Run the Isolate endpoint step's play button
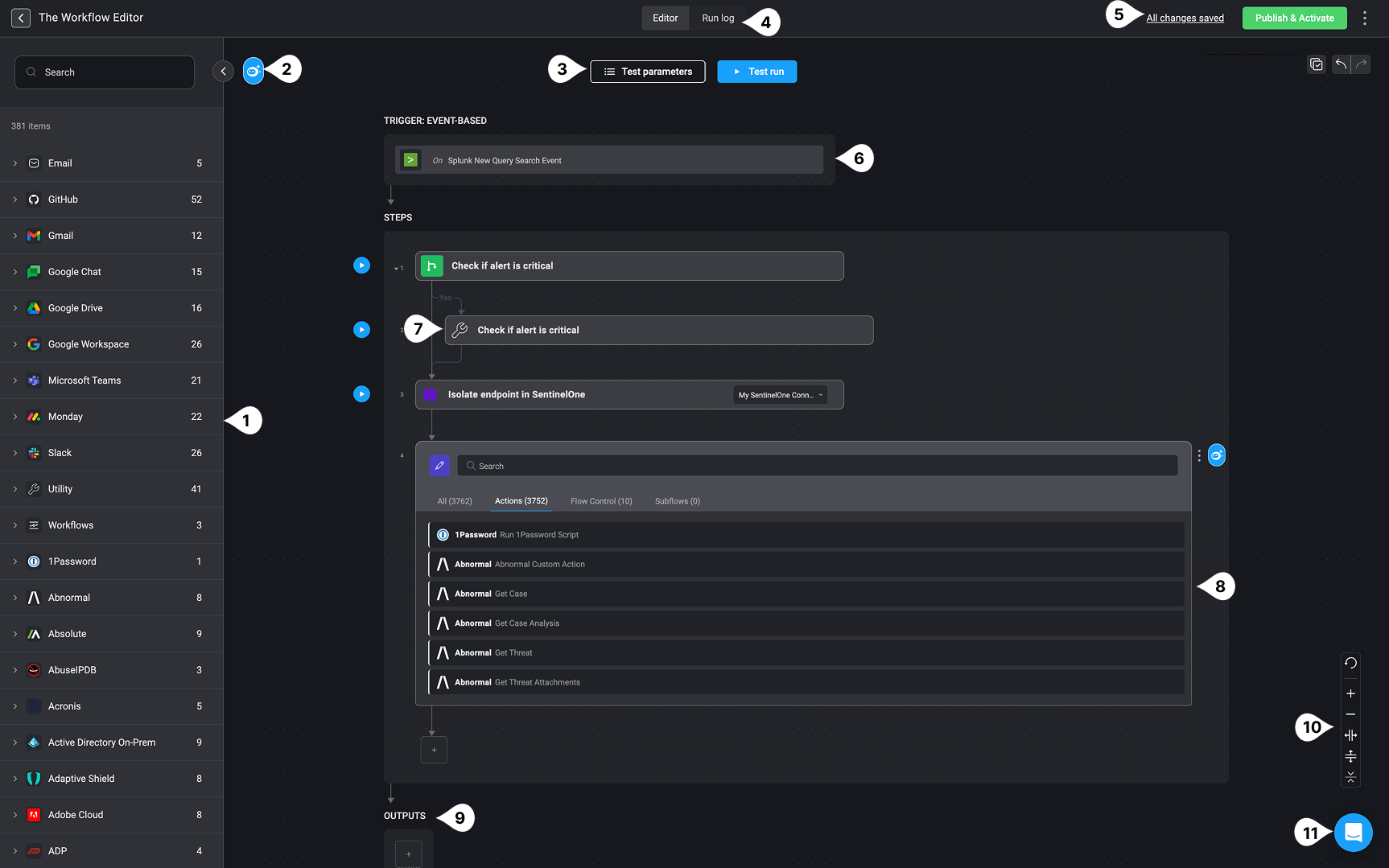This screenshot has height=868, width=1389. click(x=362, y=394)
